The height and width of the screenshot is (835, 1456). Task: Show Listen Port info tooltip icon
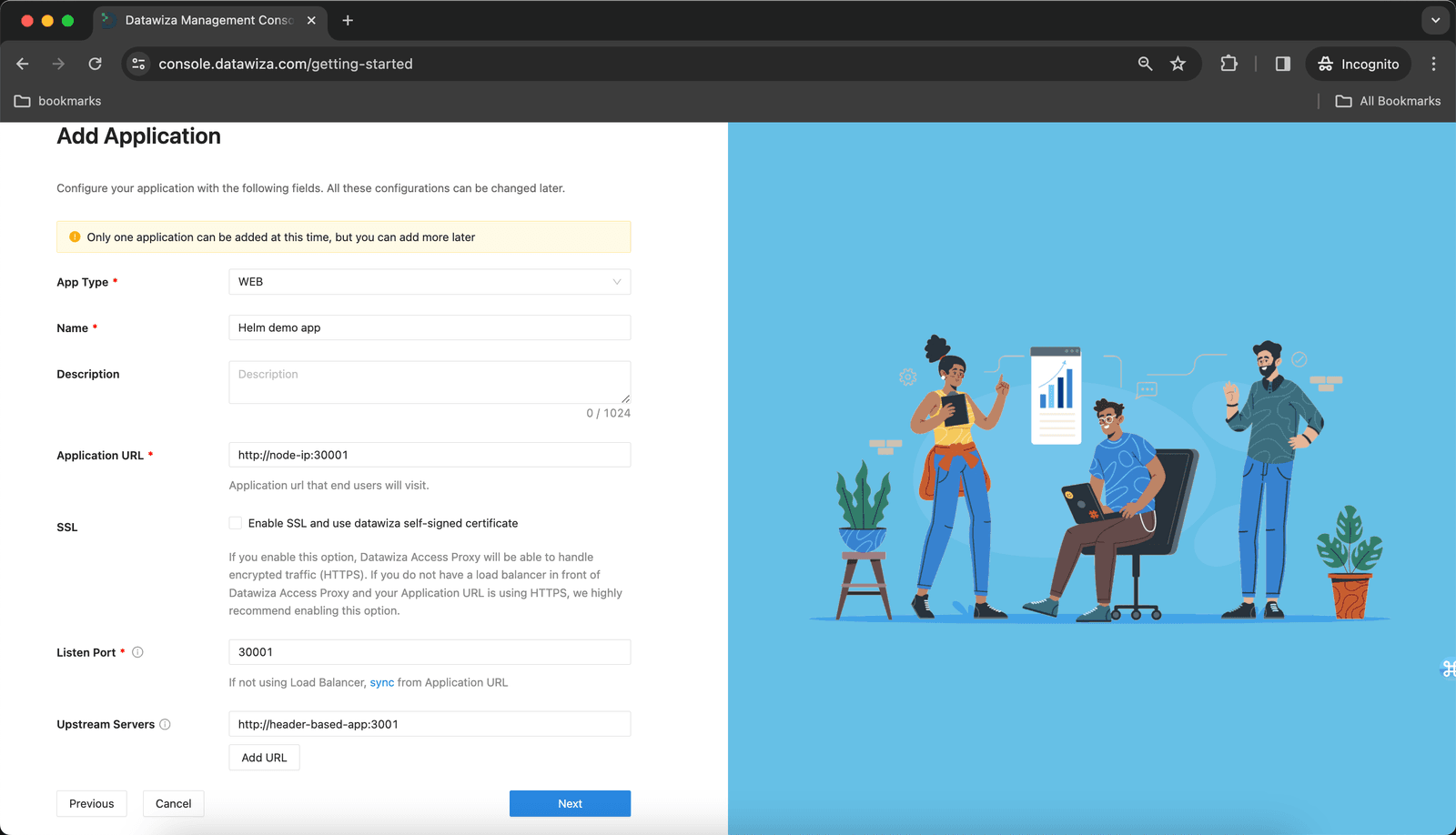(x=137, y=652)
